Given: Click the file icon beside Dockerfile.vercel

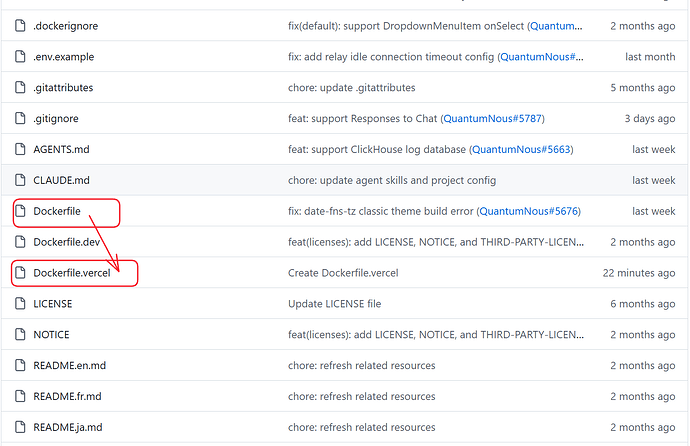Looking at the screenshot, I should [x=20, y=273].
